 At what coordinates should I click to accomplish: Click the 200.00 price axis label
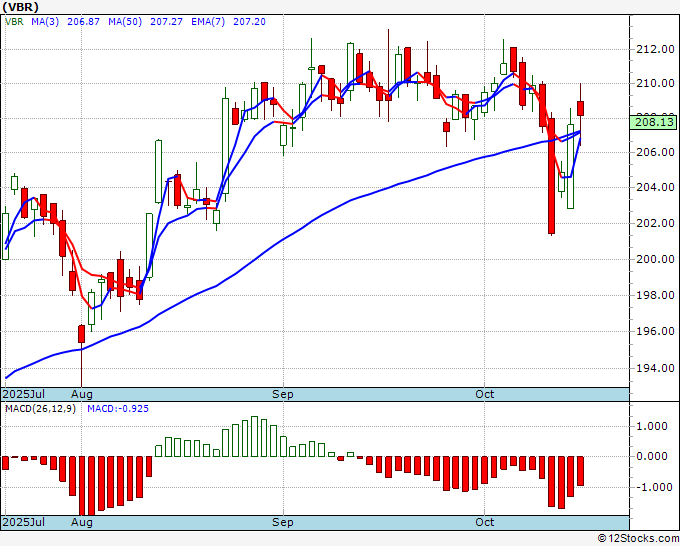[655, 259]
